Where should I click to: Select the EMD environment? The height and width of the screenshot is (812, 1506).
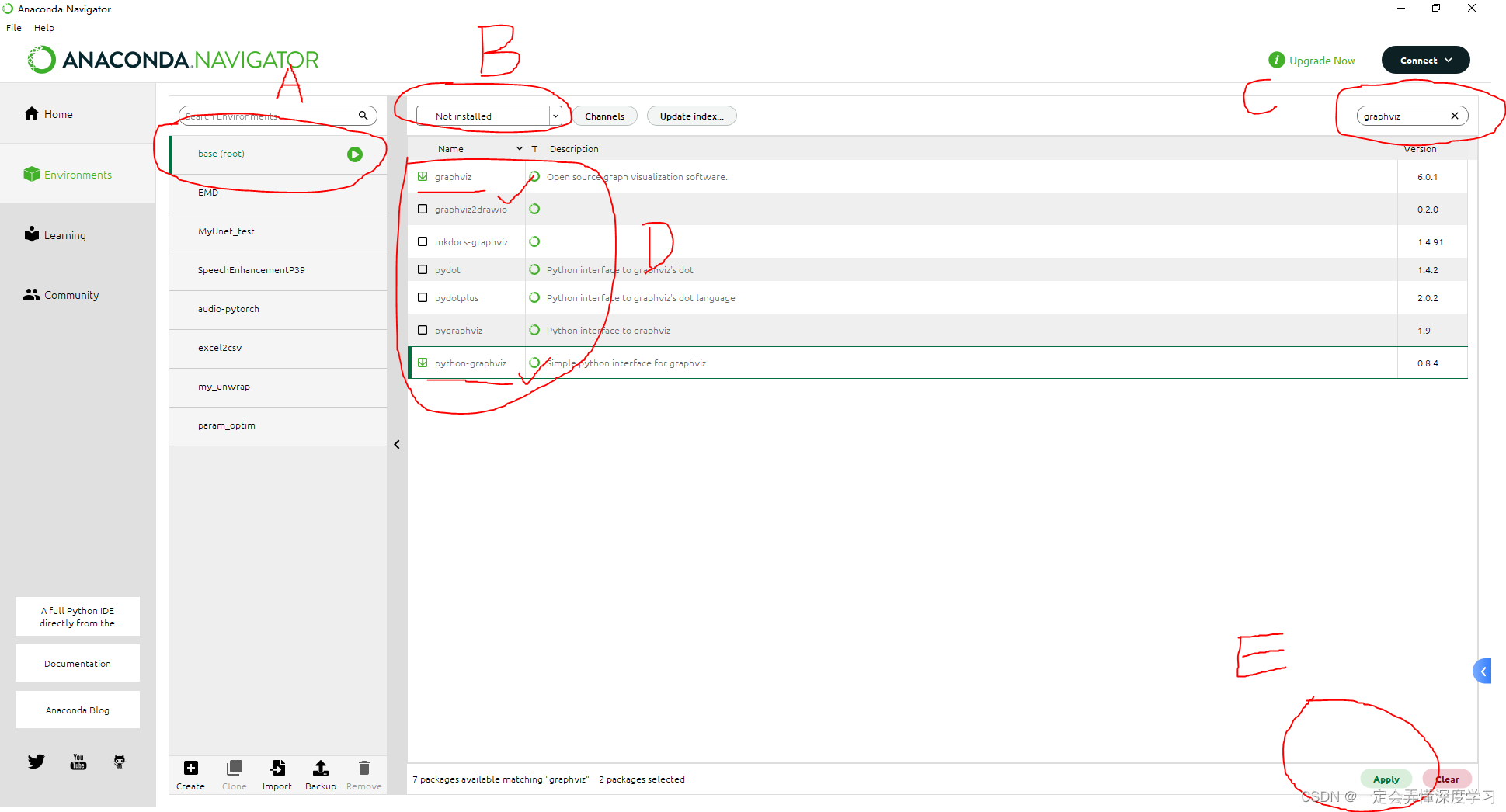tap(278, 193)
